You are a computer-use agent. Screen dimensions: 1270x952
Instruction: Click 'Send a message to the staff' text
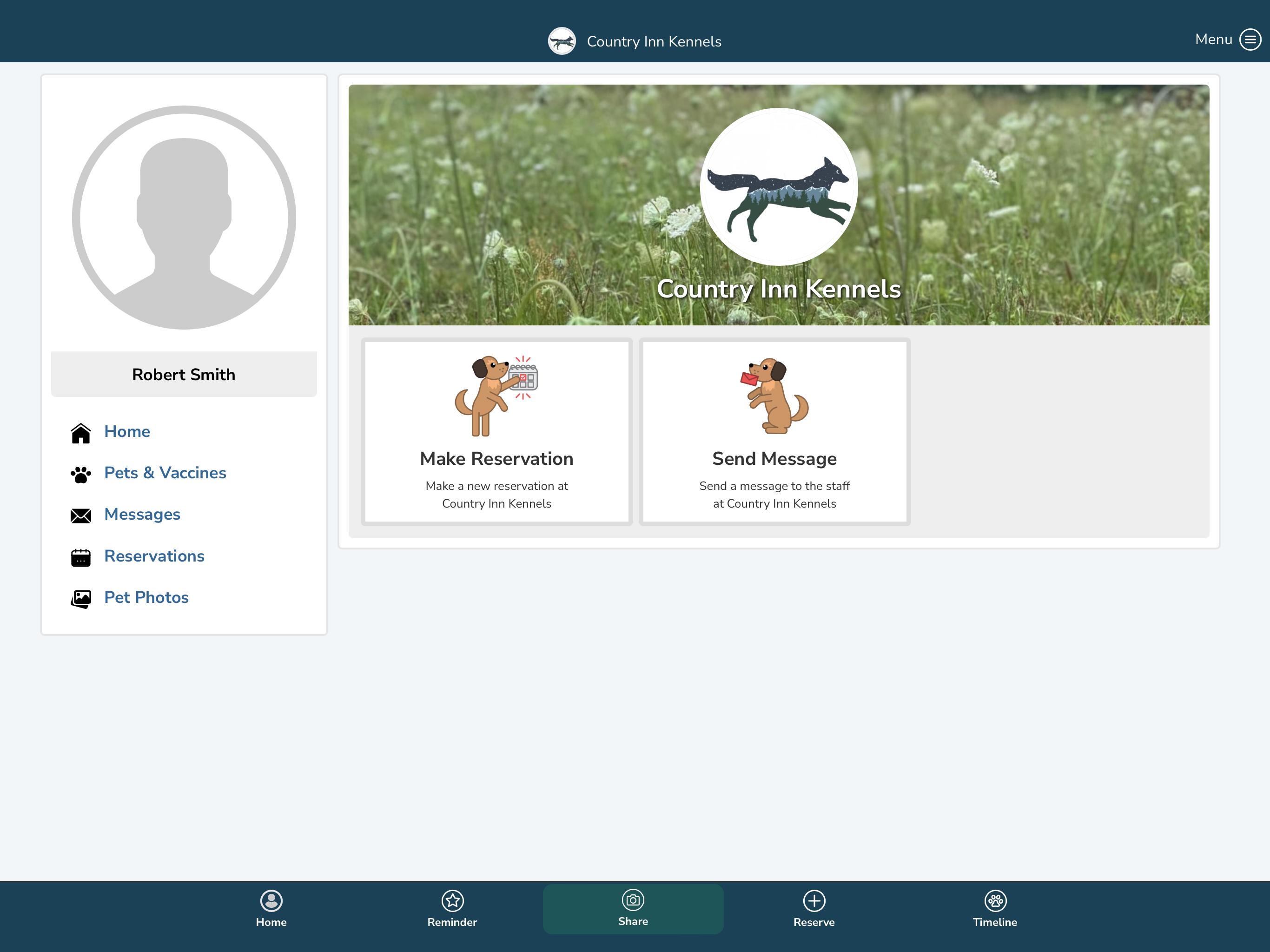click(x=774, y=486)
